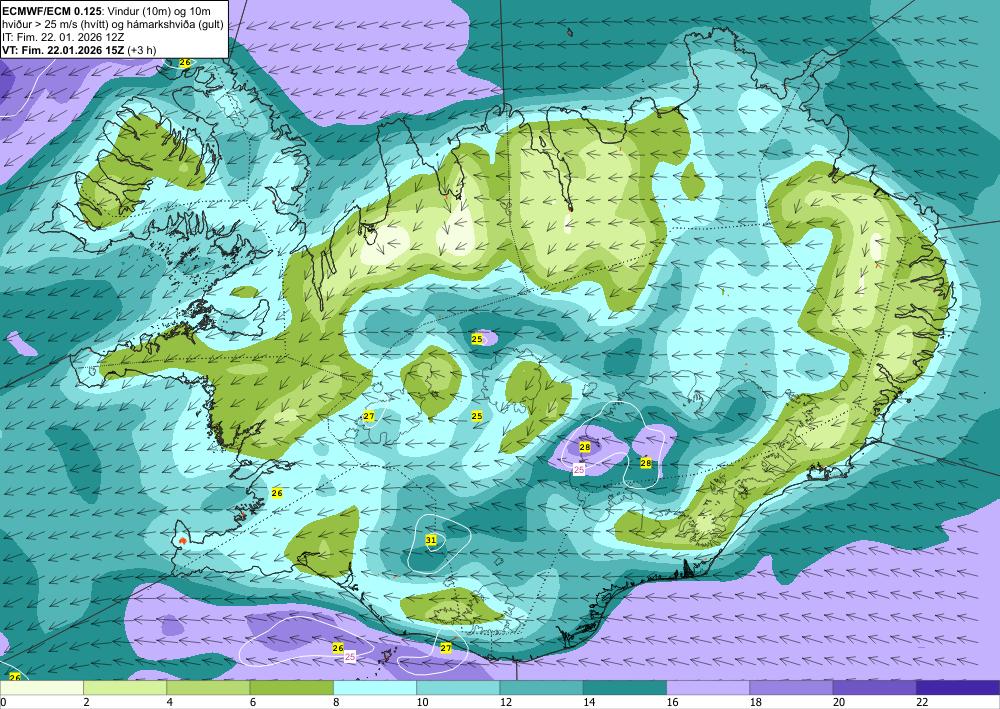This screenshot has height=709, width=1000.
Task: Click the legend number 12
Action: (506, 702)
